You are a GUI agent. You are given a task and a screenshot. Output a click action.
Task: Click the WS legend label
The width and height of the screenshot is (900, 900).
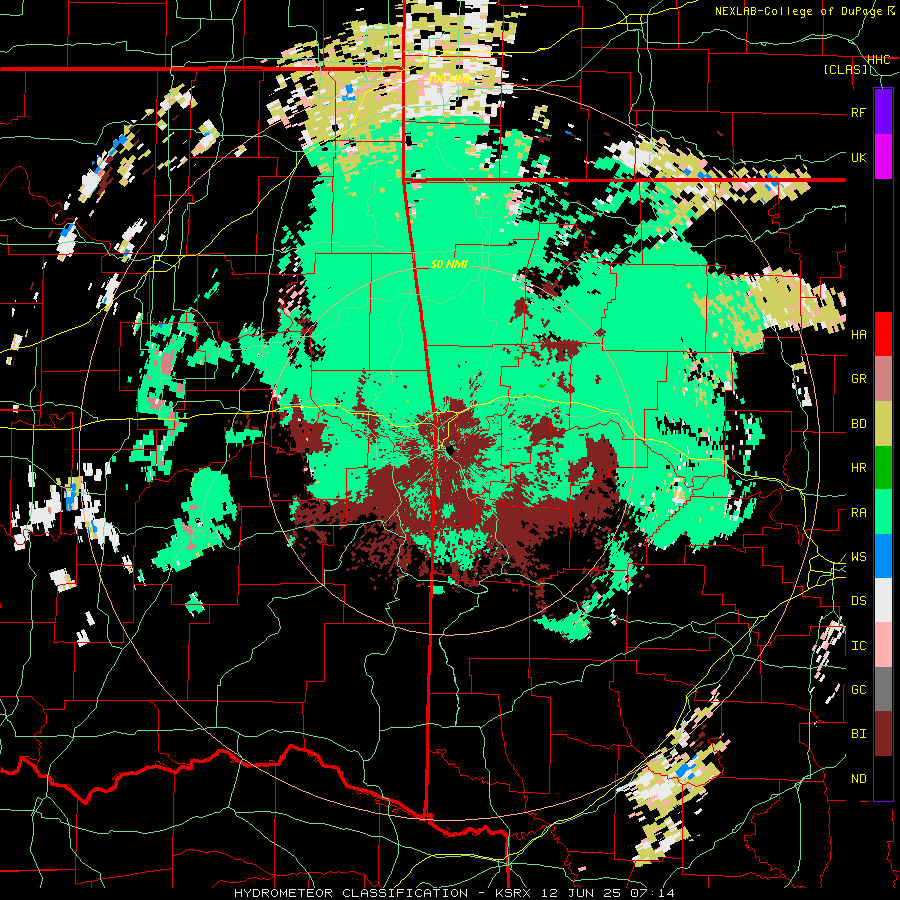858,557
